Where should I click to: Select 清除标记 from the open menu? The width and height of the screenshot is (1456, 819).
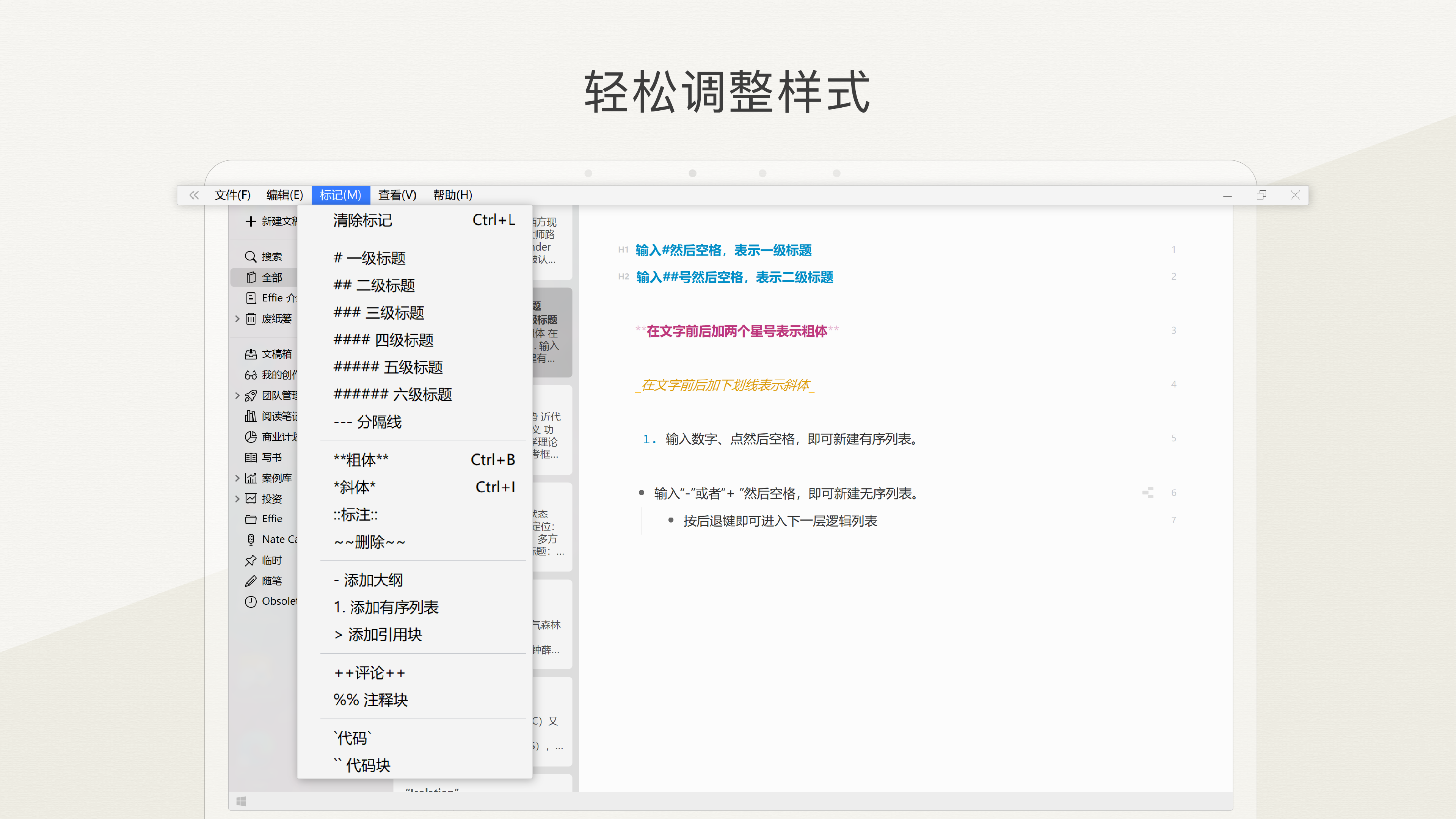tap(363, 220)
